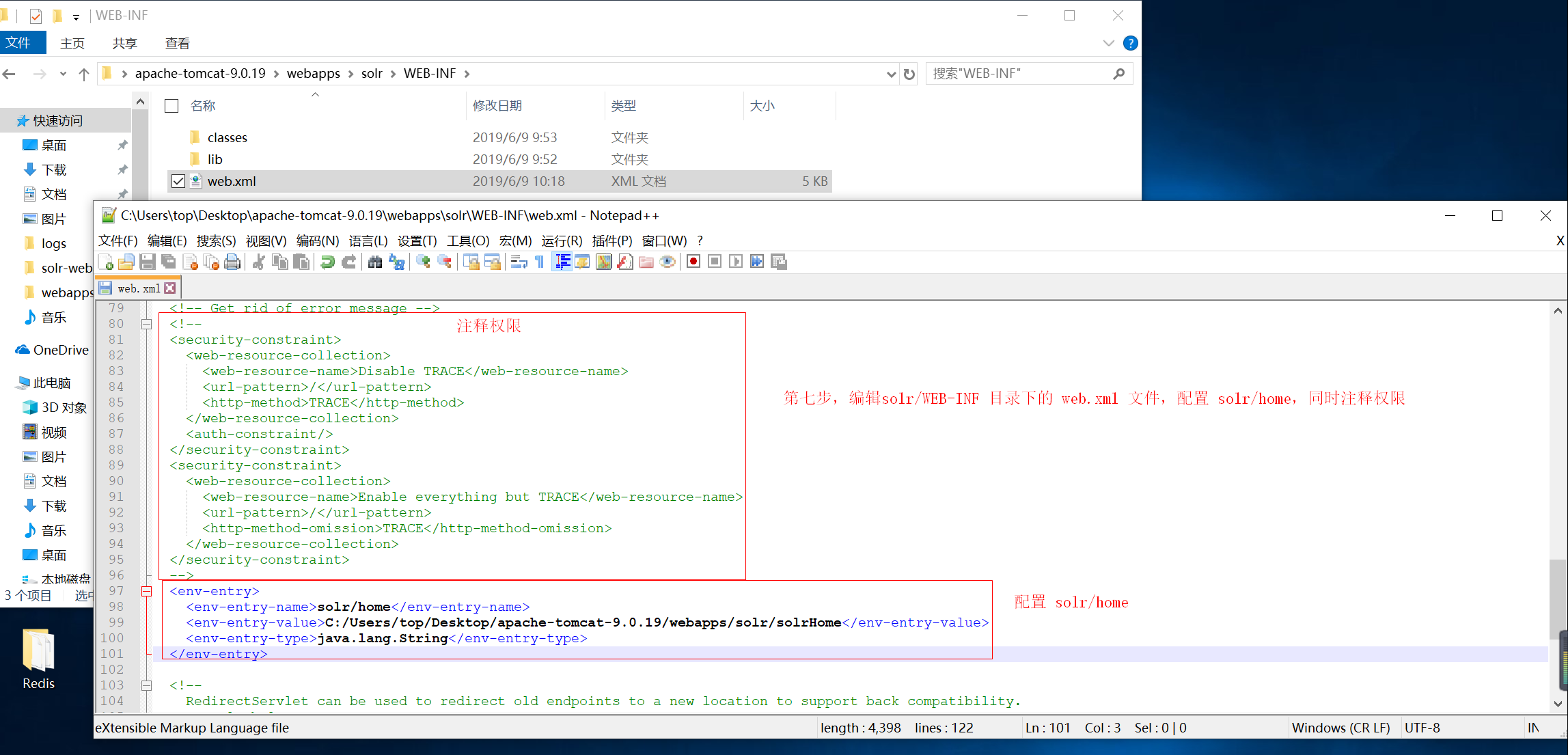Toggle word wrap in Notepad++
This screenshot has height=755, width=1568.
518,262
